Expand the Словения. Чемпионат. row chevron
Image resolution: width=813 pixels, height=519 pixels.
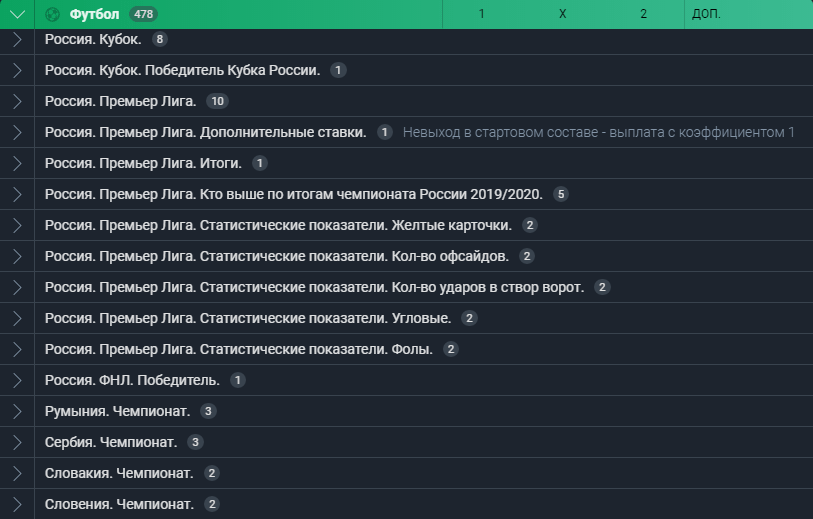17,504
